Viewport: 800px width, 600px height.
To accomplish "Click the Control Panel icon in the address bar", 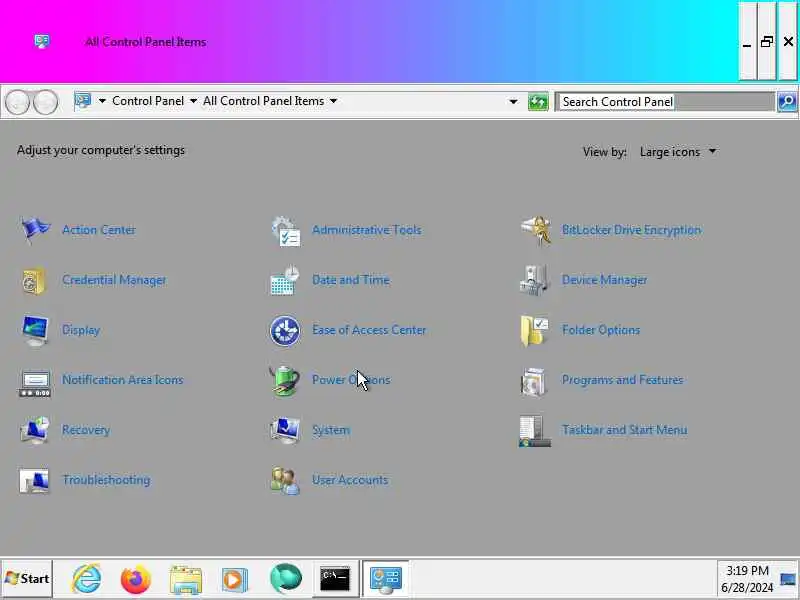I will click(83, 101).
